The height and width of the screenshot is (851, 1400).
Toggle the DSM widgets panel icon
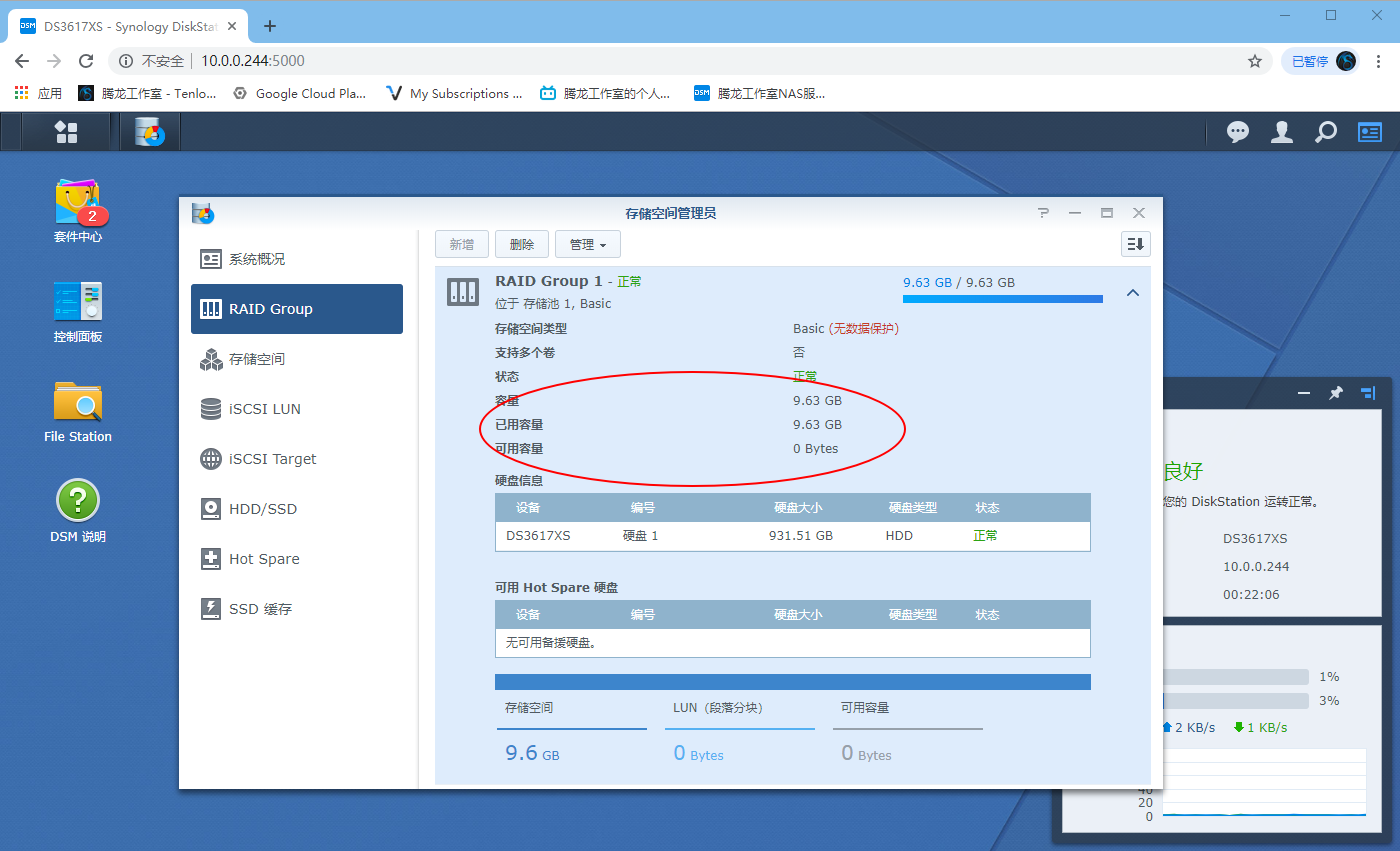[1369, 132]
